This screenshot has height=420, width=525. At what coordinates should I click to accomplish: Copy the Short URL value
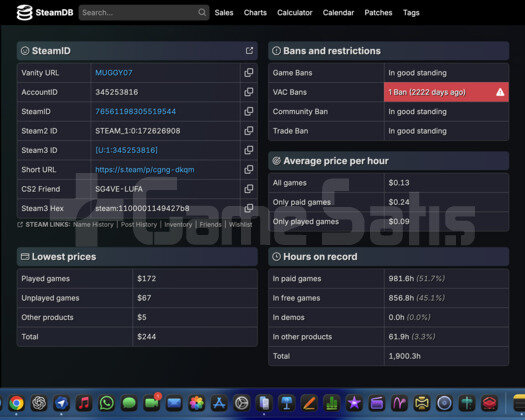248,170
